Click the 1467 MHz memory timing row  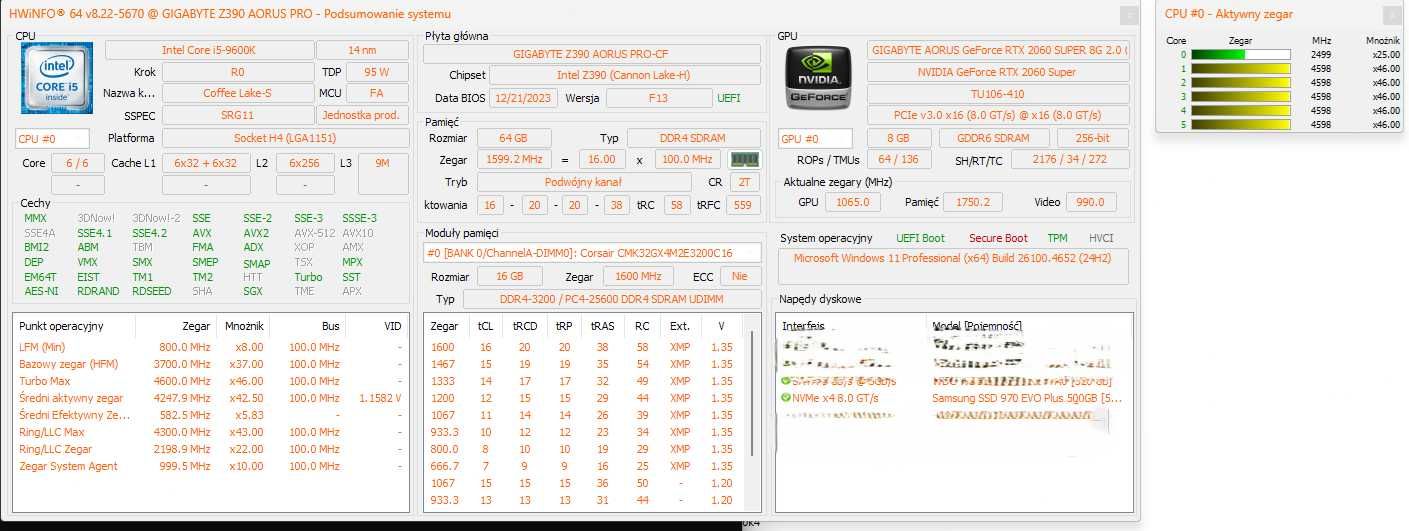(585, 364)
